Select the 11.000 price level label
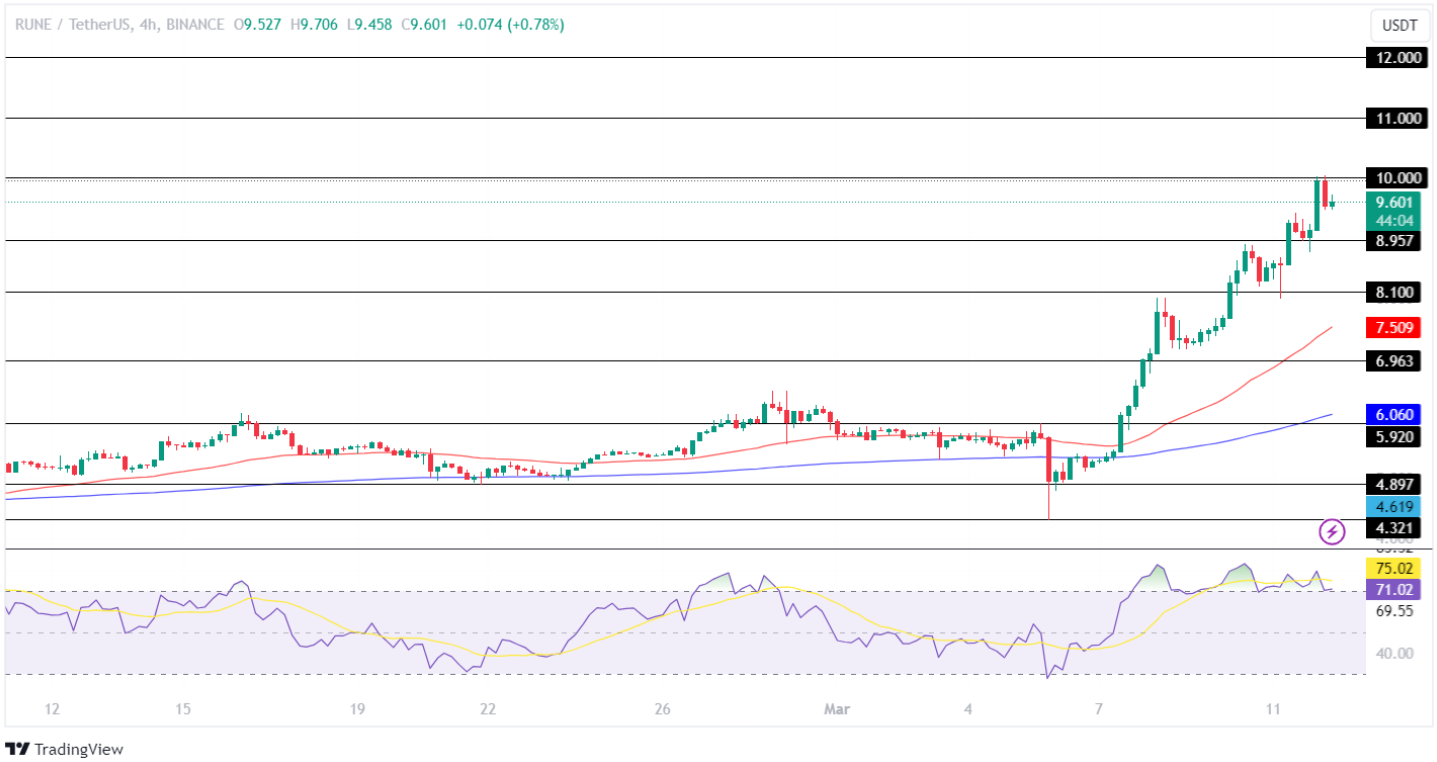Viewport: 1437px width, 762px height. point(1396,118)
